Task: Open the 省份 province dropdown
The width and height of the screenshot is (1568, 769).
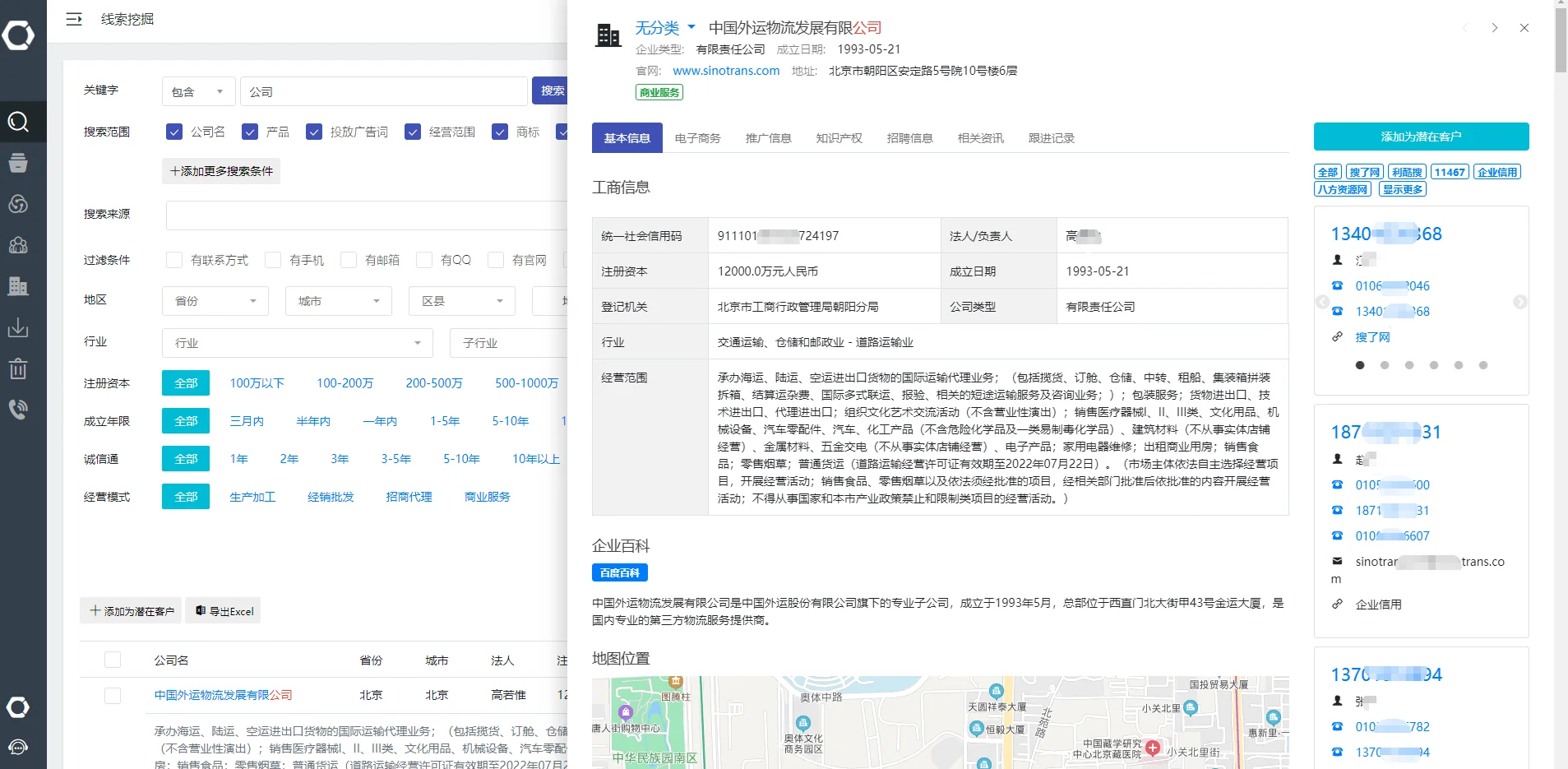Action: tap(215, 301)
